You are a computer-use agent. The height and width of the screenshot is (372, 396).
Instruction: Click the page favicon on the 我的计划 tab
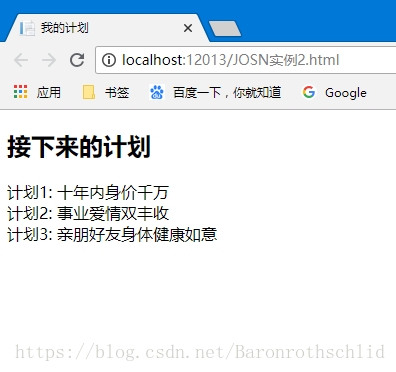coord(27,28)
